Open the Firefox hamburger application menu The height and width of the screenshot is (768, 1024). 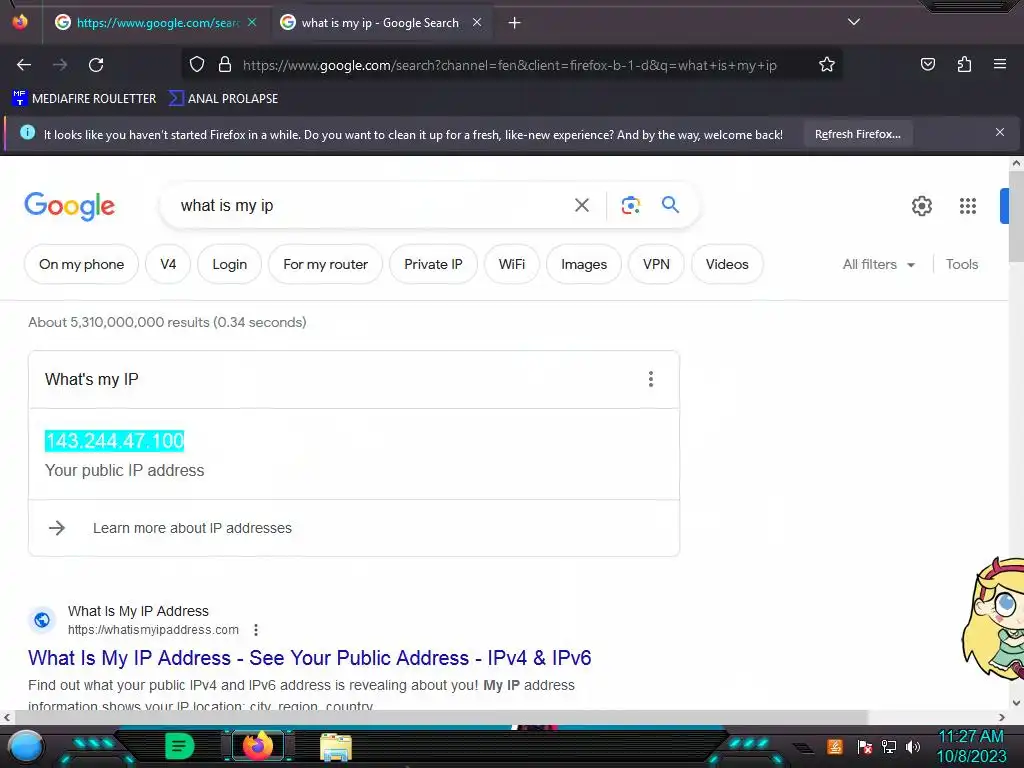point(1000,65)
